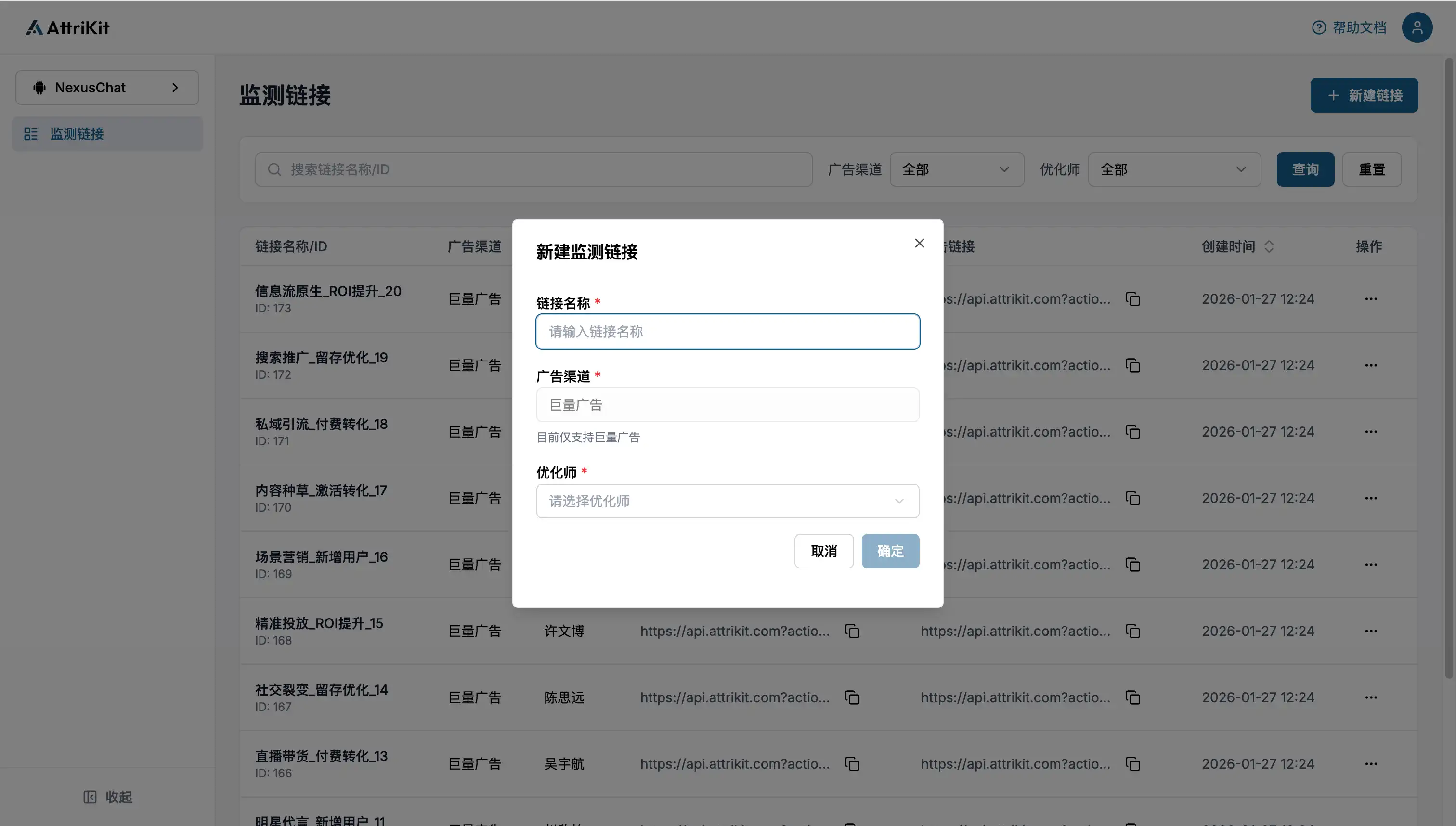The image size is (1456, 826).
Task: Click 请输入链接名称 input field
Action: (x=728, y=332)
